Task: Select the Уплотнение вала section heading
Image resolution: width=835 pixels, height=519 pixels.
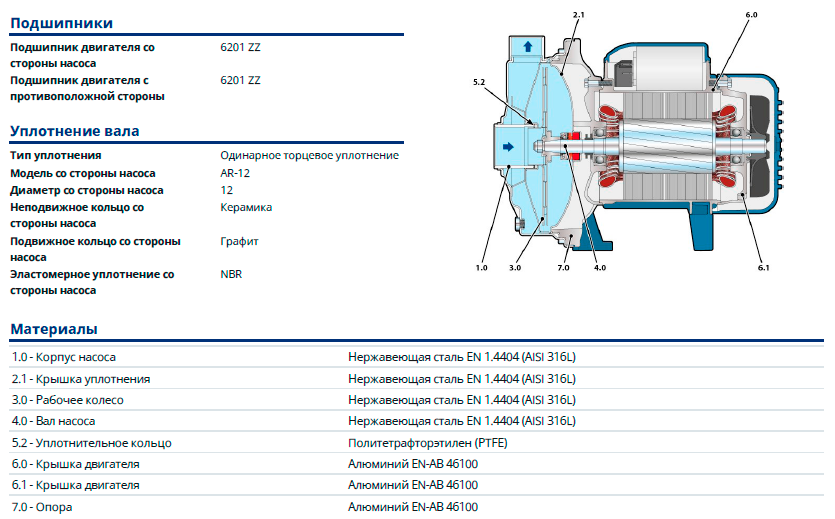Action: pyautogui.click(x=75, y=131)
